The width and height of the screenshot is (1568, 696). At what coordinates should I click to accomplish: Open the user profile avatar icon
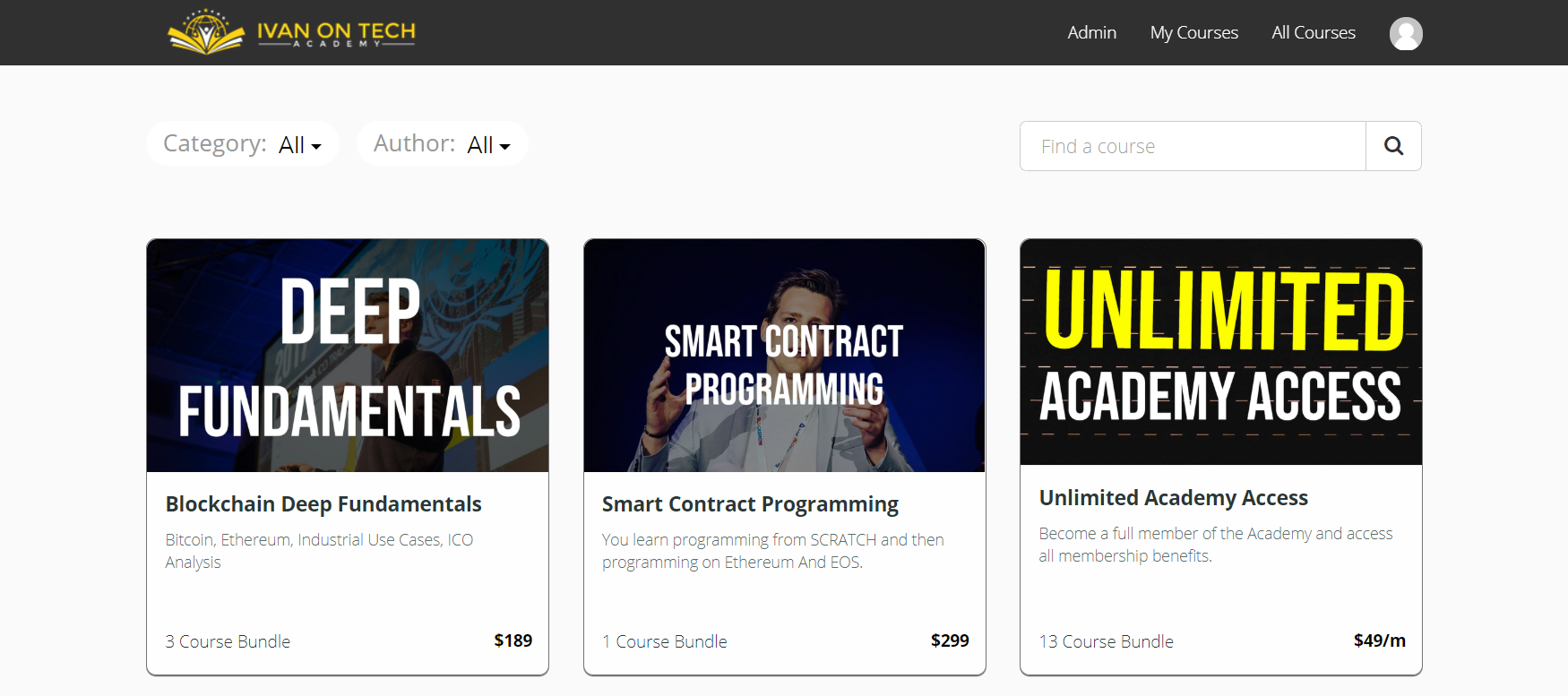(x=1406, y=33)
